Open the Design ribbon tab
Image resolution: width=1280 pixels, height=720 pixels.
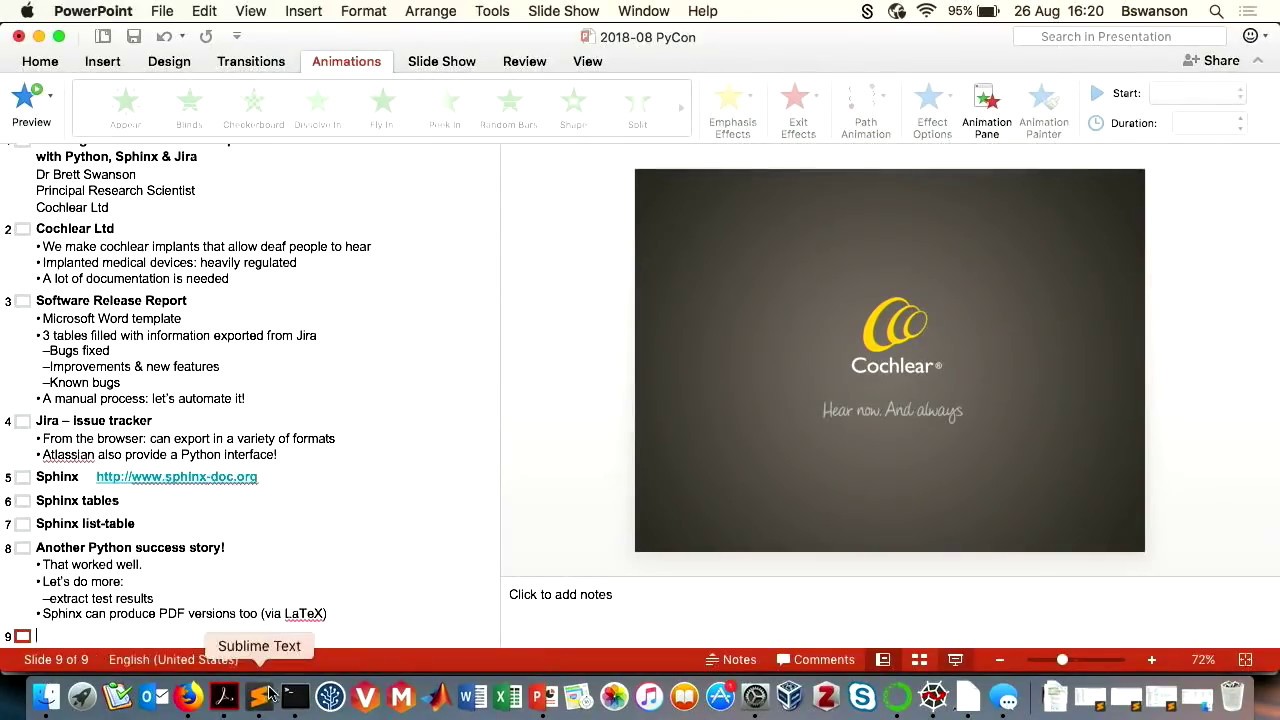coord(169,61)
